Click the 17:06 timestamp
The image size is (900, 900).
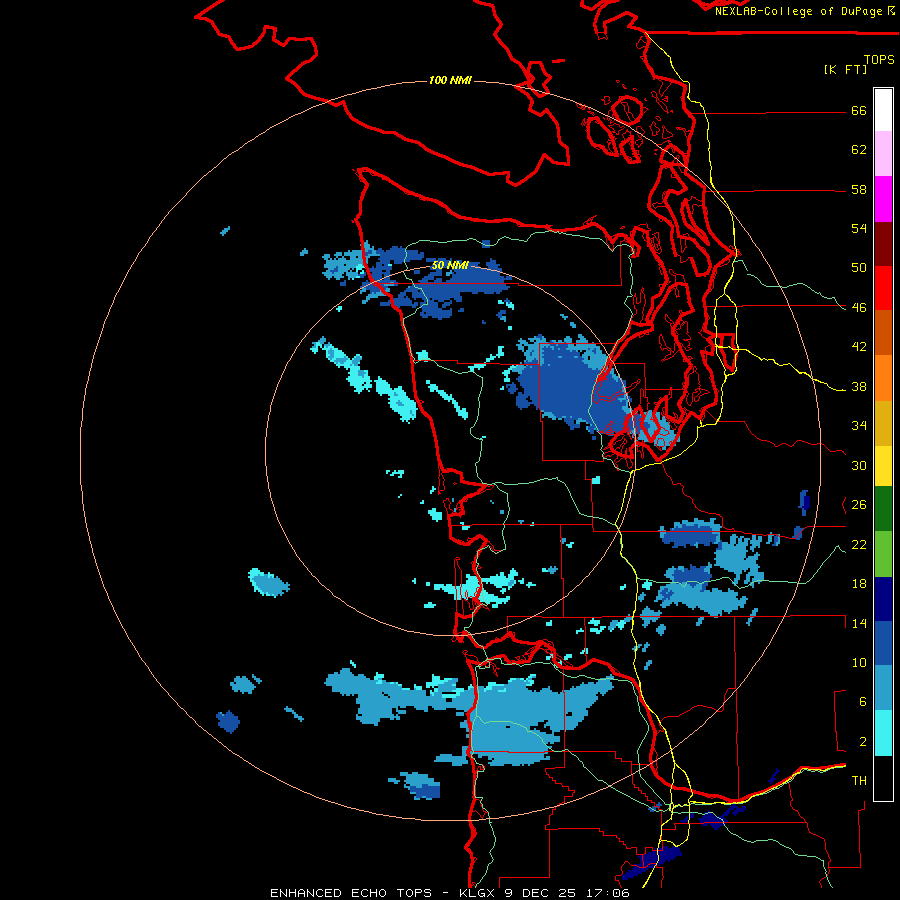coord(607,893)
